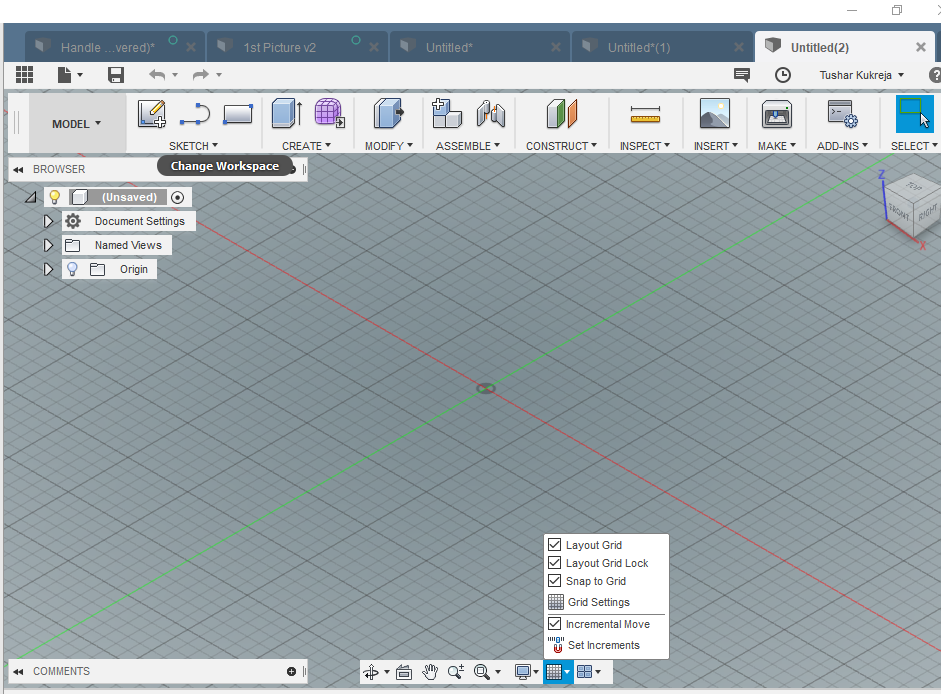Viewport: 941px width, 694px height.
Task: Collapse the BROWSER panel arrows
Action: (x=18, y=170)
